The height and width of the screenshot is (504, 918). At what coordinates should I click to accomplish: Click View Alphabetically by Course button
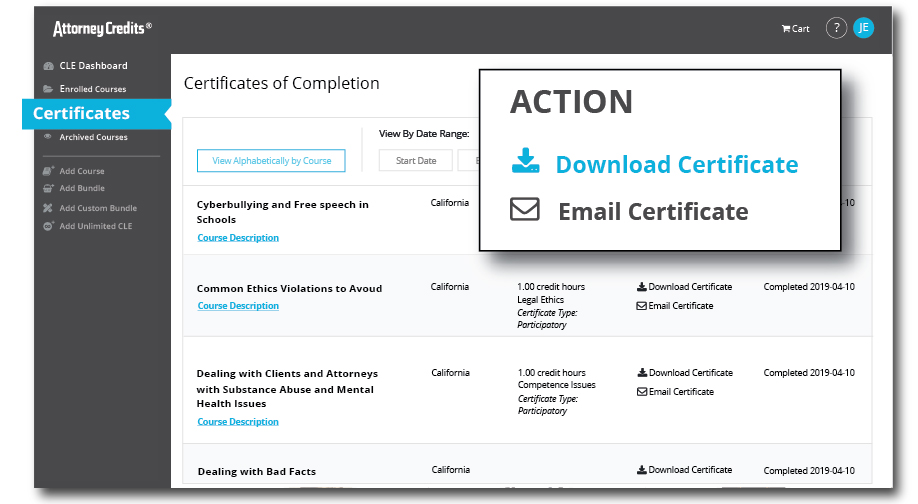271,160
